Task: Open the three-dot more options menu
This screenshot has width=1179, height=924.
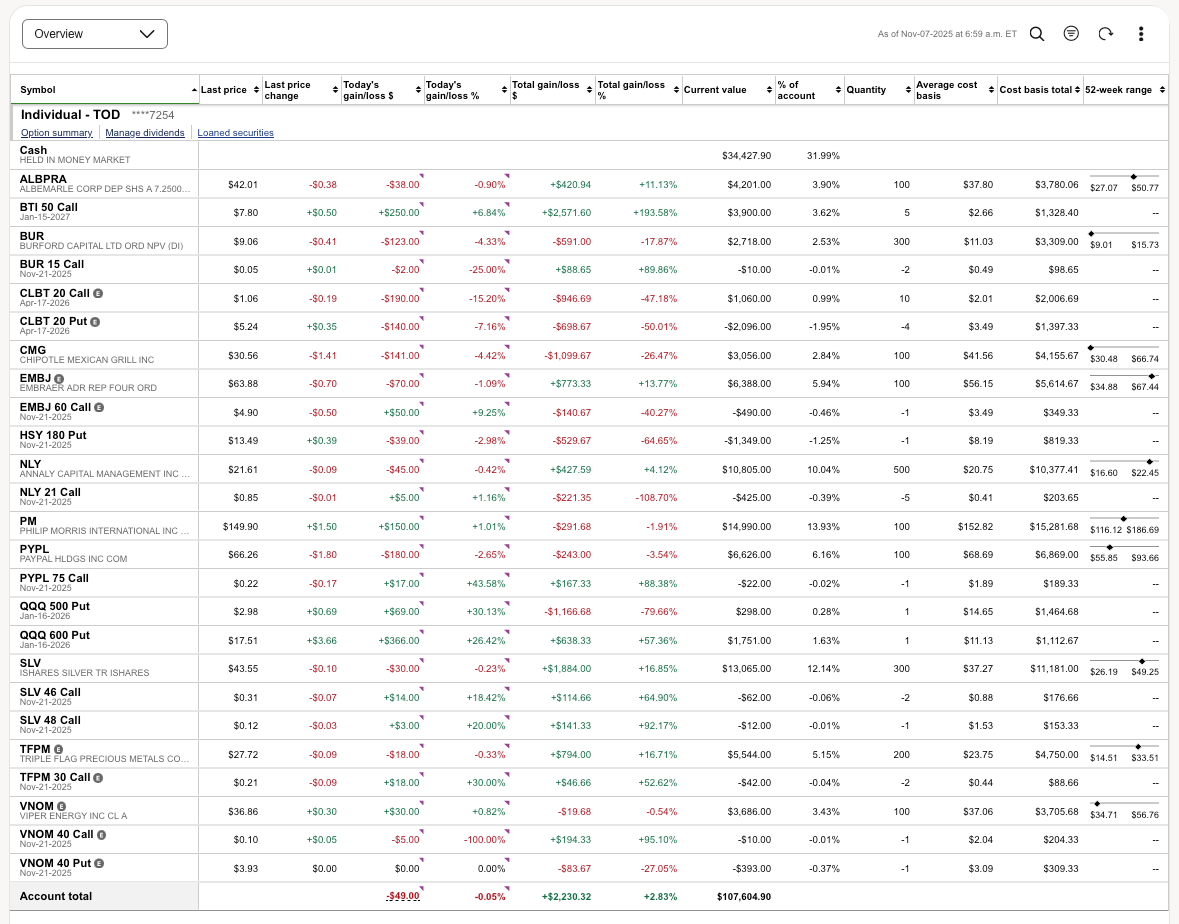Action: (1141, 34)
